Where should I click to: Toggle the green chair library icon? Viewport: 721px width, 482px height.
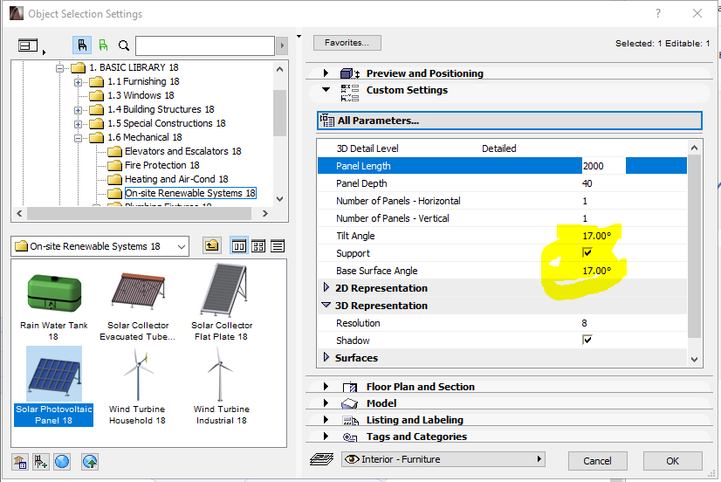click(x=103, y=46)
